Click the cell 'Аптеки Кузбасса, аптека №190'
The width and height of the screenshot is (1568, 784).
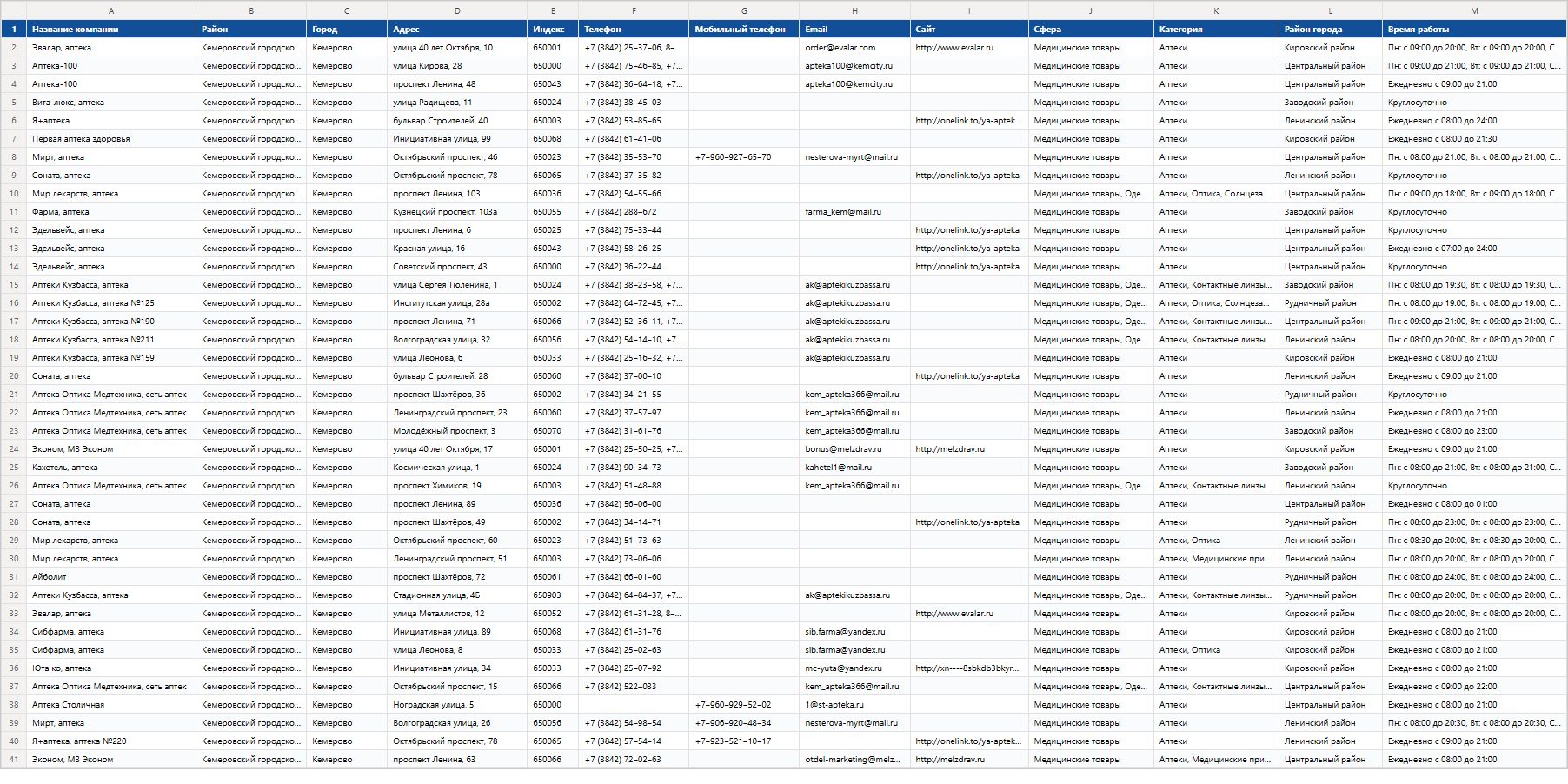(x=111, y=322)
